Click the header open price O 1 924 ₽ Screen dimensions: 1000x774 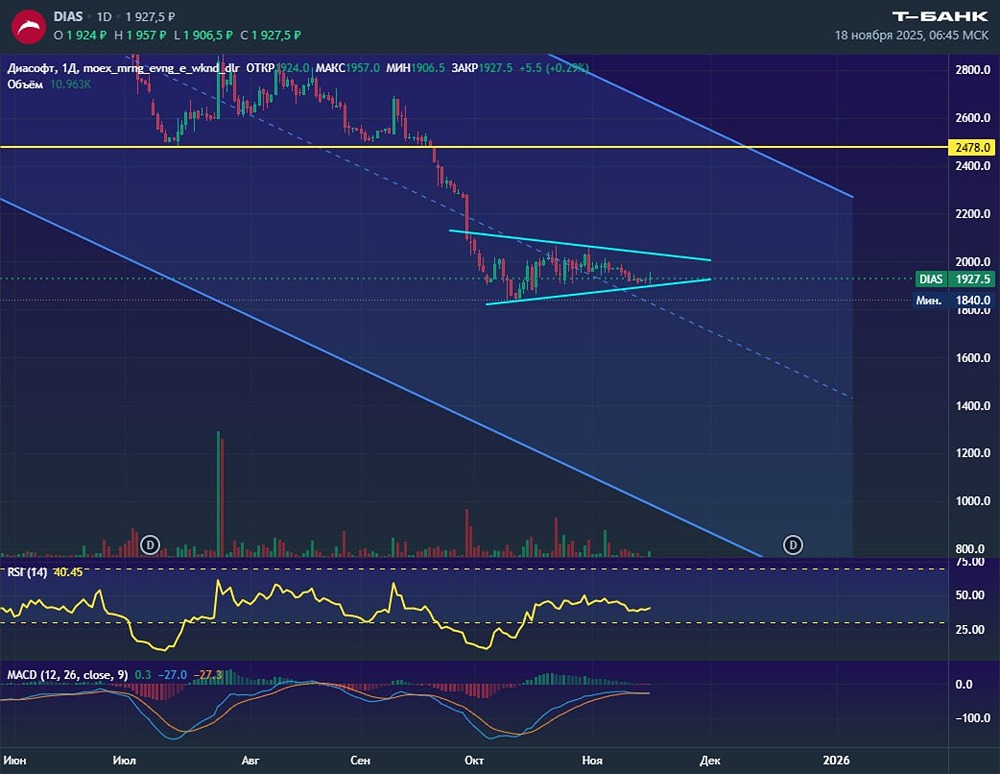(80, 35)
